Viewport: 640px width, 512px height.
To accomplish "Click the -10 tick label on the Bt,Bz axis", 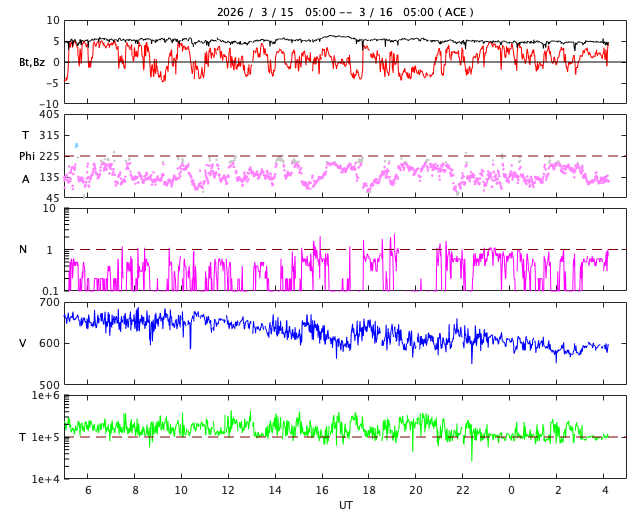I will 49,103.
